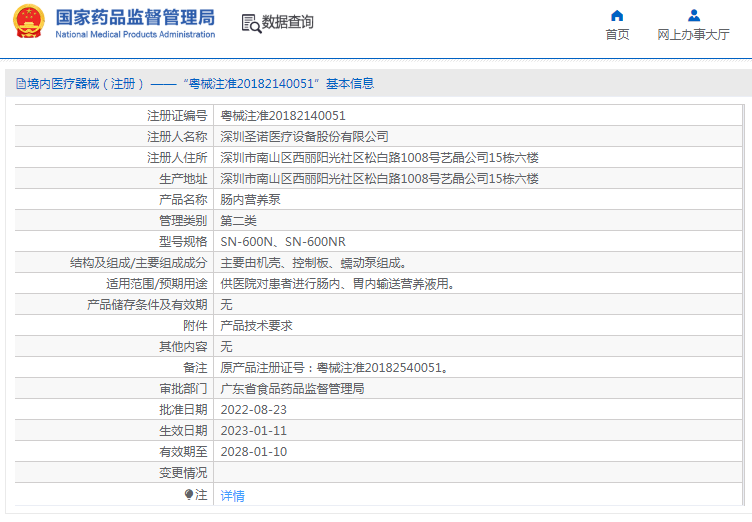752x522 pixels.
Task: Click the 网上办事大厅 person icon
Action: [x=693, y=15]
